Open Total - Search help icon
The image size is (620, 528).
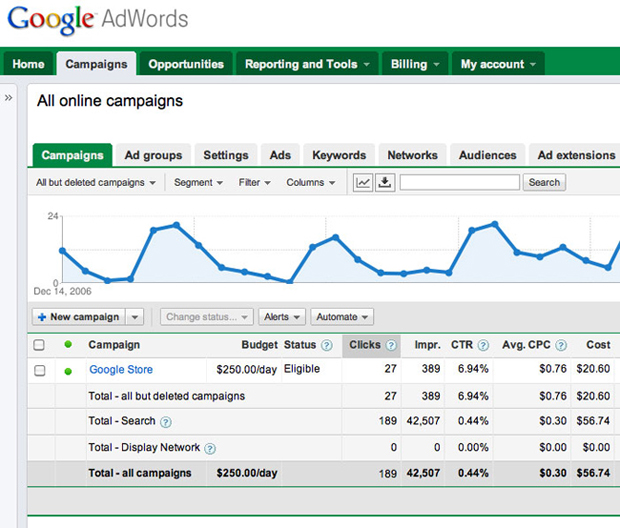coord(166,422)
